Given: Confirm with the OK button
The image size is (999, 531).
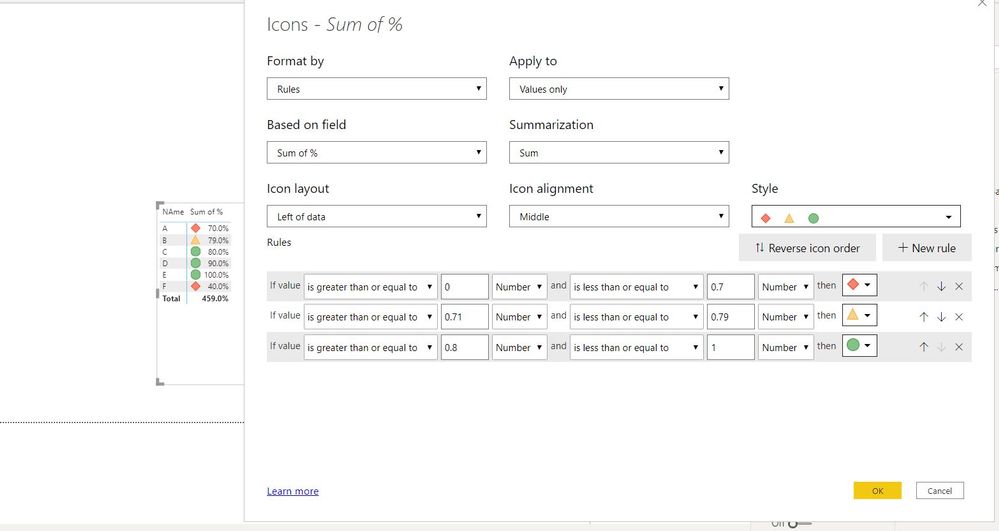Looking at the screenshot, I should tap(877, 490).
